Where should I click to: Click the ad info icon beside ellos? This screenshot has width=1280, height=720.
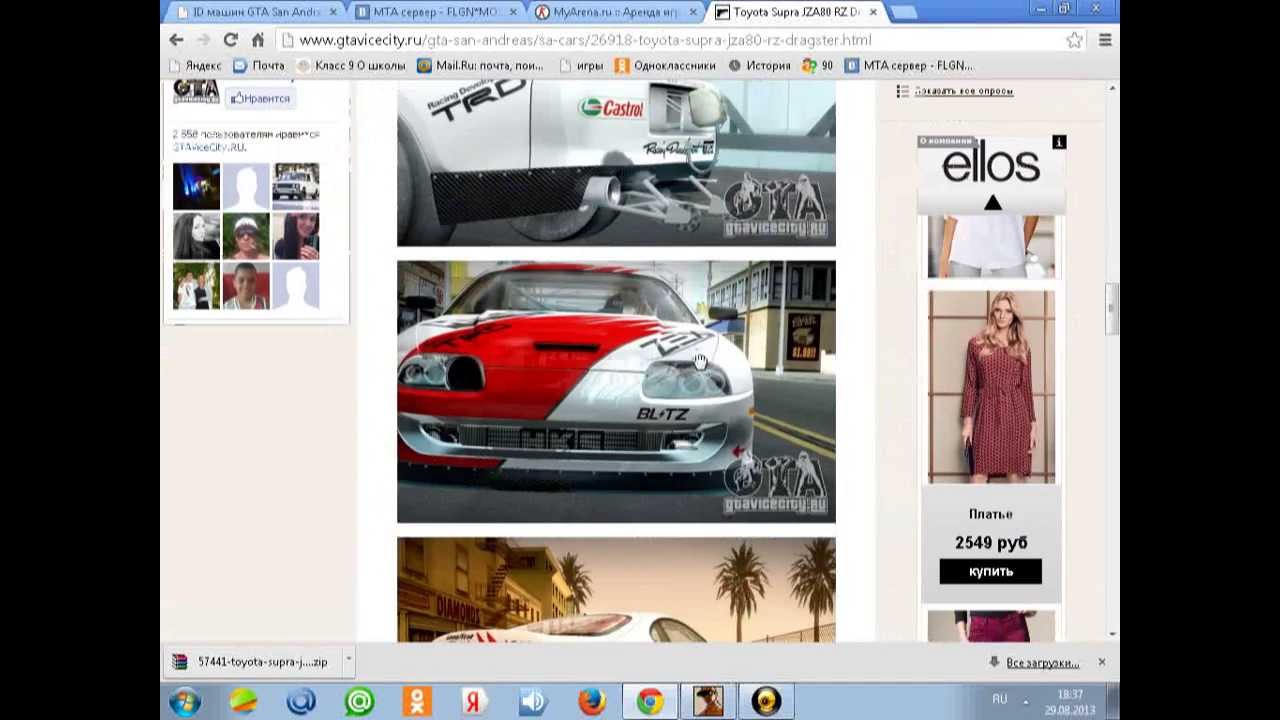pos(1059,142)
